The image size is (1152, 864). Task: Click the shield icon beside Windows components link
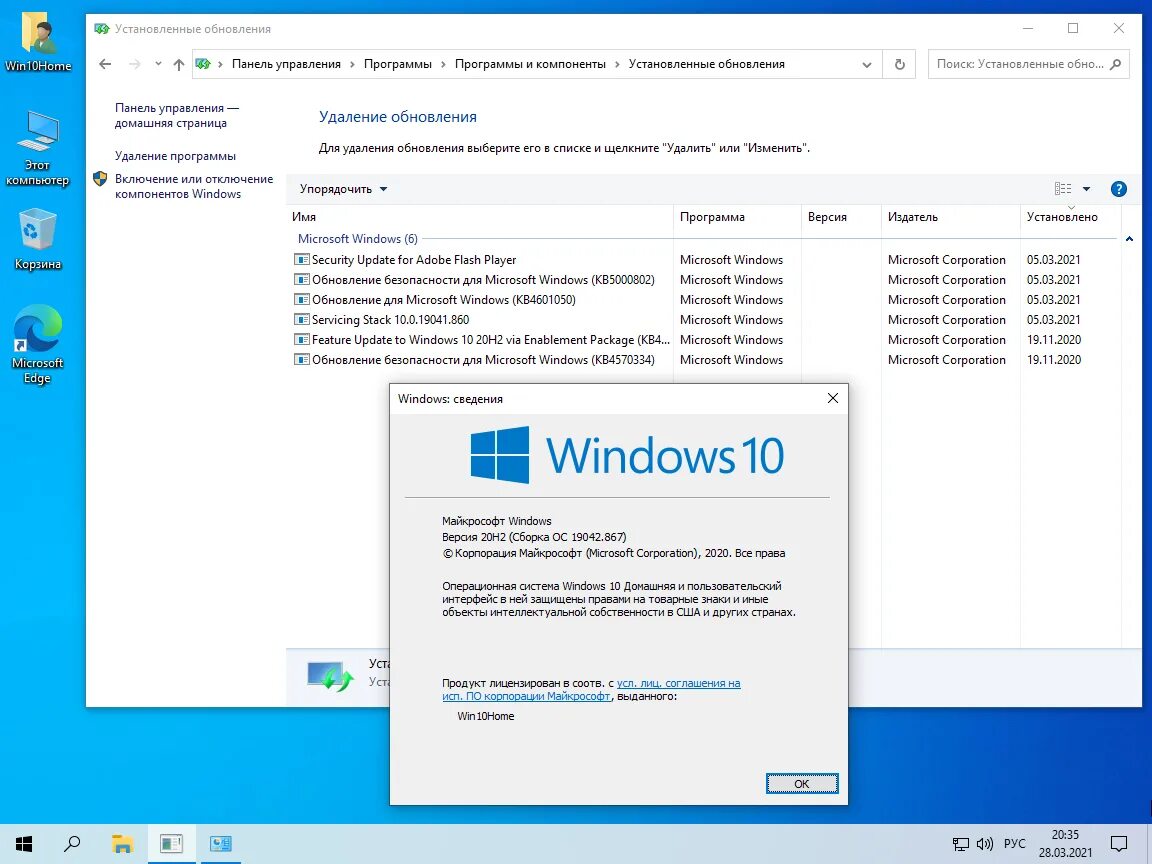99,180
